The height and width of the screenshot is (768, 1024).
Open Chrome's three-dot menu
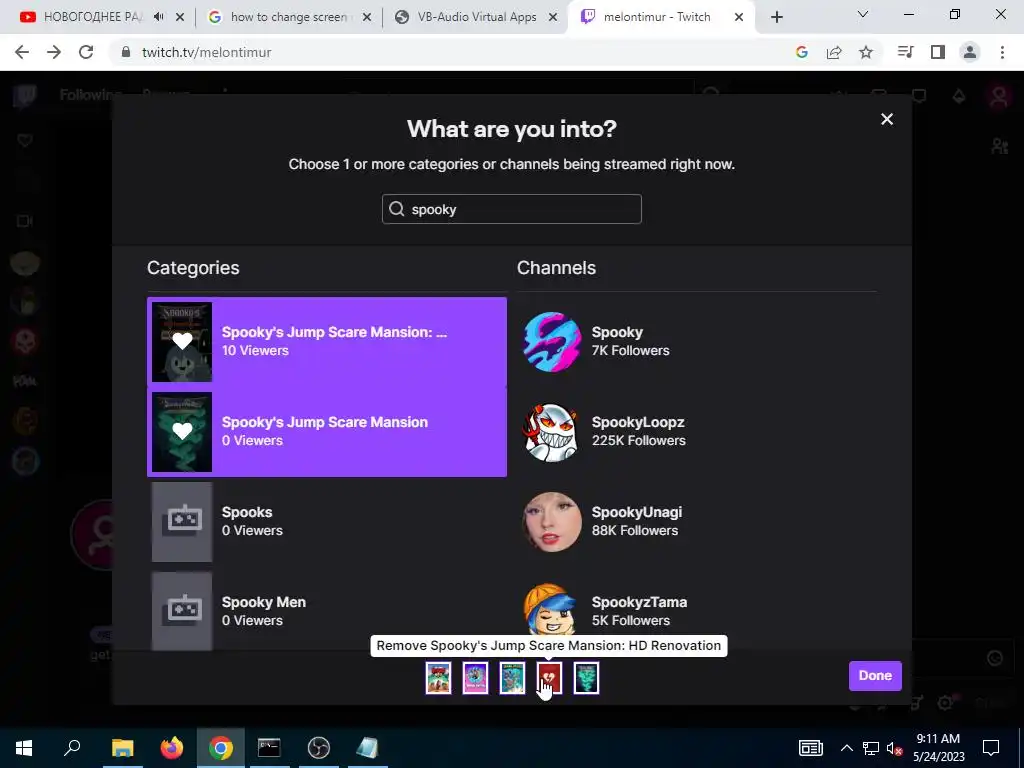tap(1002, 52)
